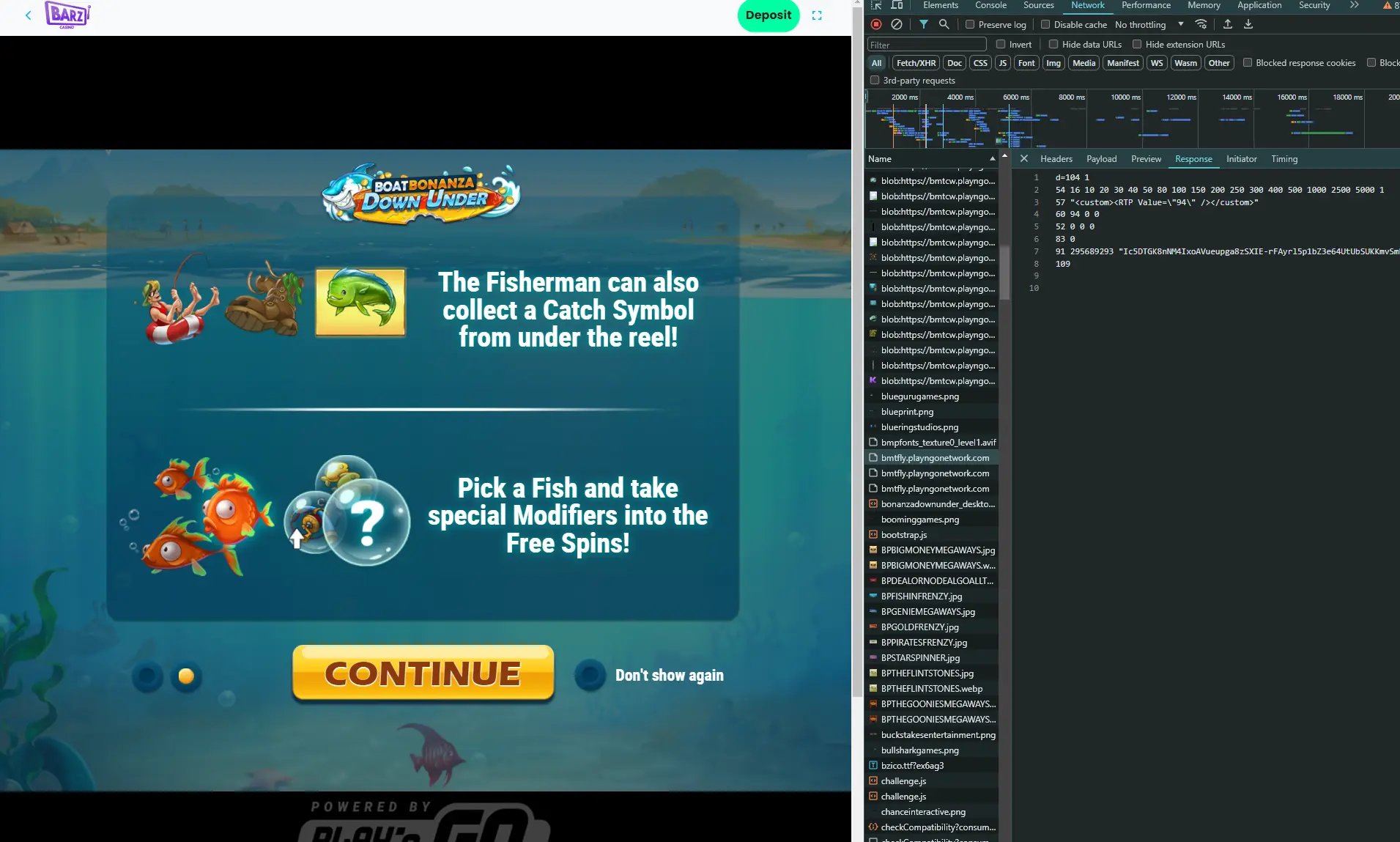The width and height of the screenshot is (1400, 842).
Task: Select the chanceinteractive.png request
Action: [931, 812]
